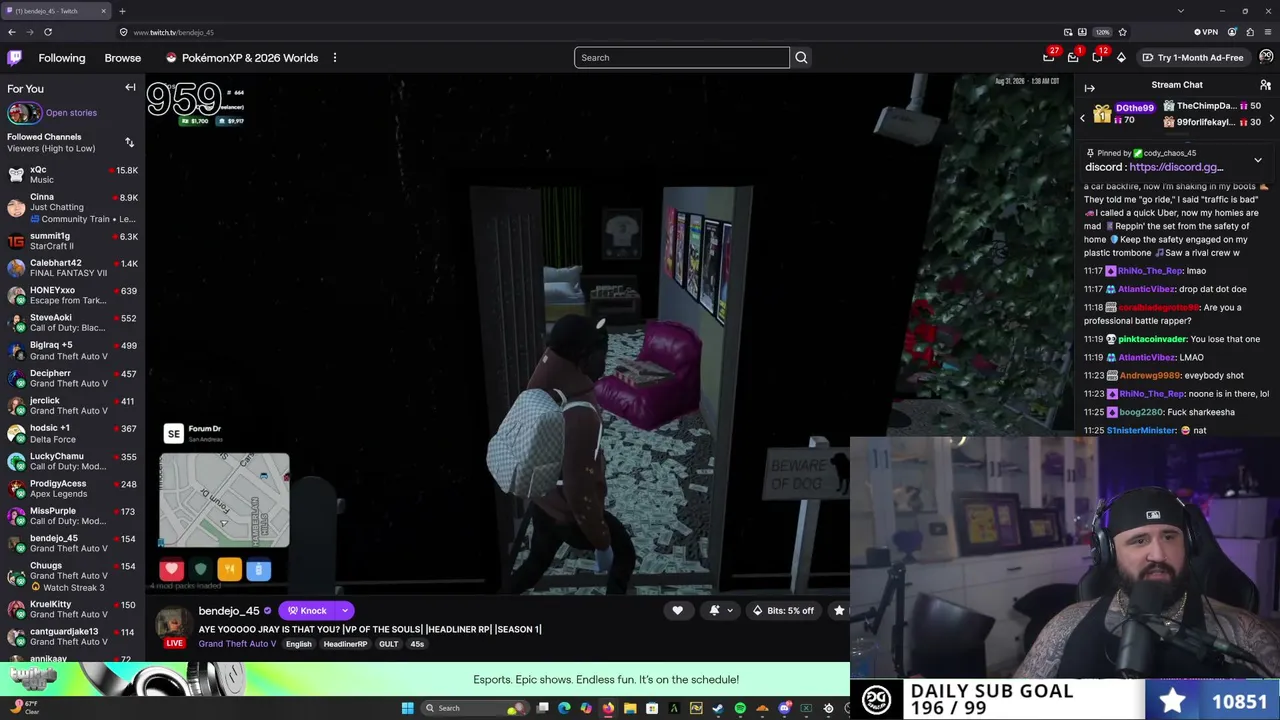The height and width of the screenshot is (720, 1280).
Task: Select the HeadlinerRP stream tag
Action: 345,644
